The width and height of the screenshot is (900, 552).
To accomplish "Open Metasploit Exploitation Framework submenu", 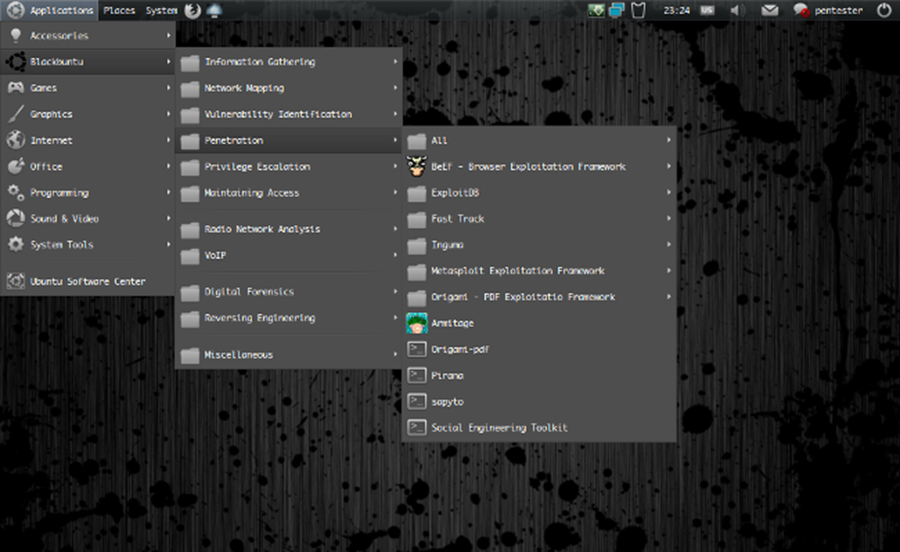I will (x=540, y=271).
